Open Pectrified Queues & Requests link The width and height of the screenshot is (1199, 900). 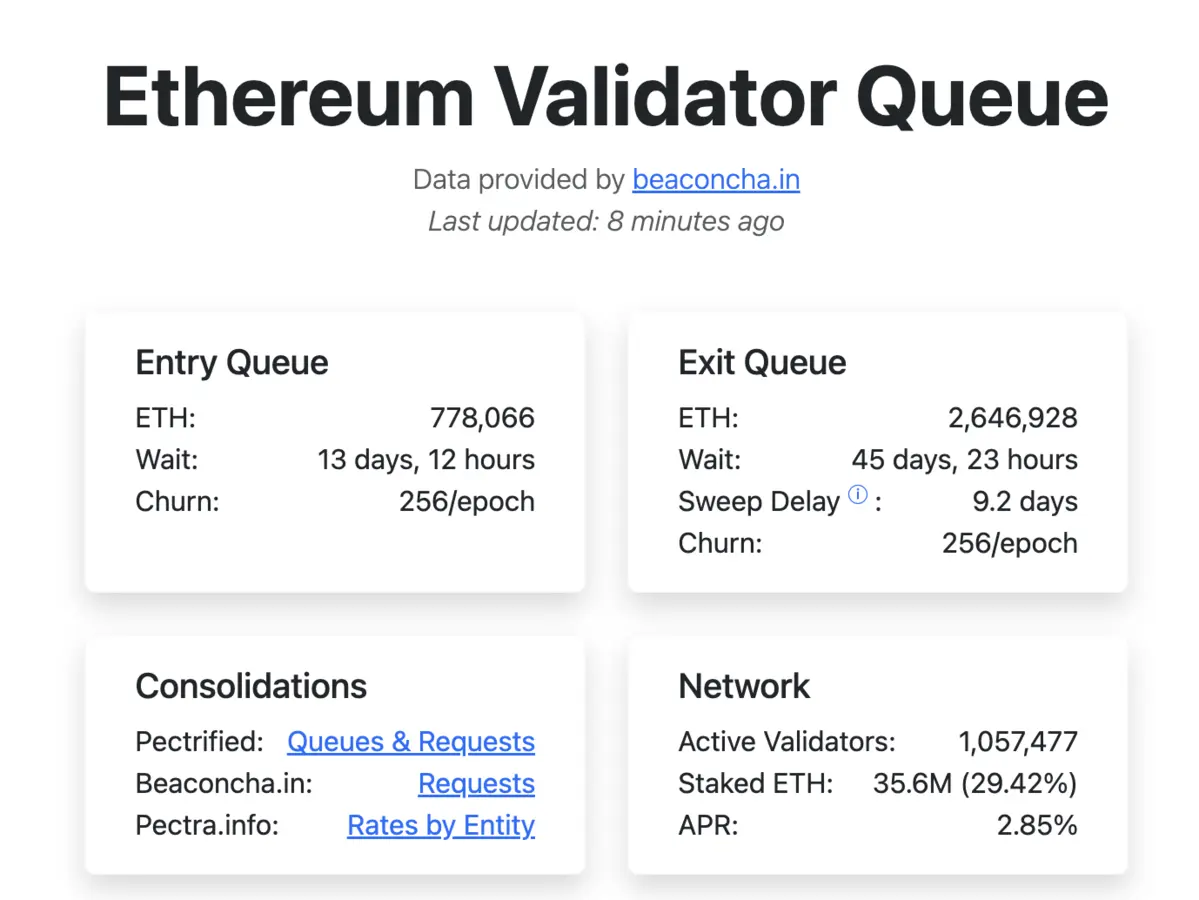tap(410, 742)
